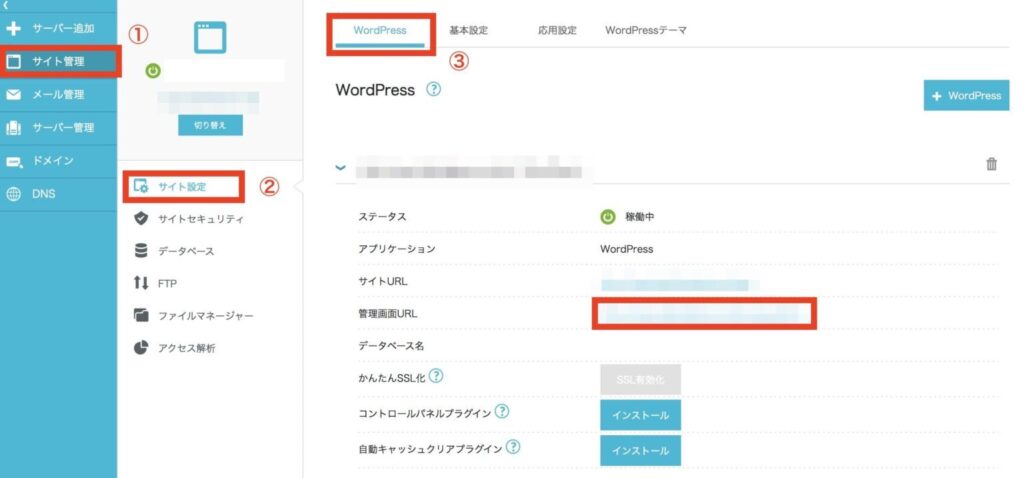Click the envelope icon beside メール管理
Image resolution: width=1024 pixels, height=478 pixels.
(13, 95)
